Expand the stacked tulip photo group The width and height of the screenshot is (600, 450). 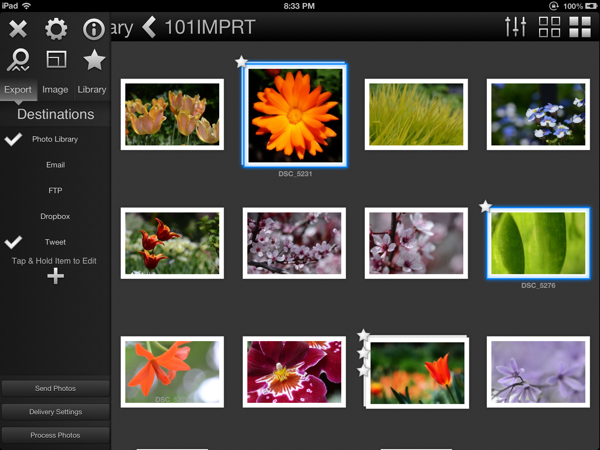[x=418, y=373]
